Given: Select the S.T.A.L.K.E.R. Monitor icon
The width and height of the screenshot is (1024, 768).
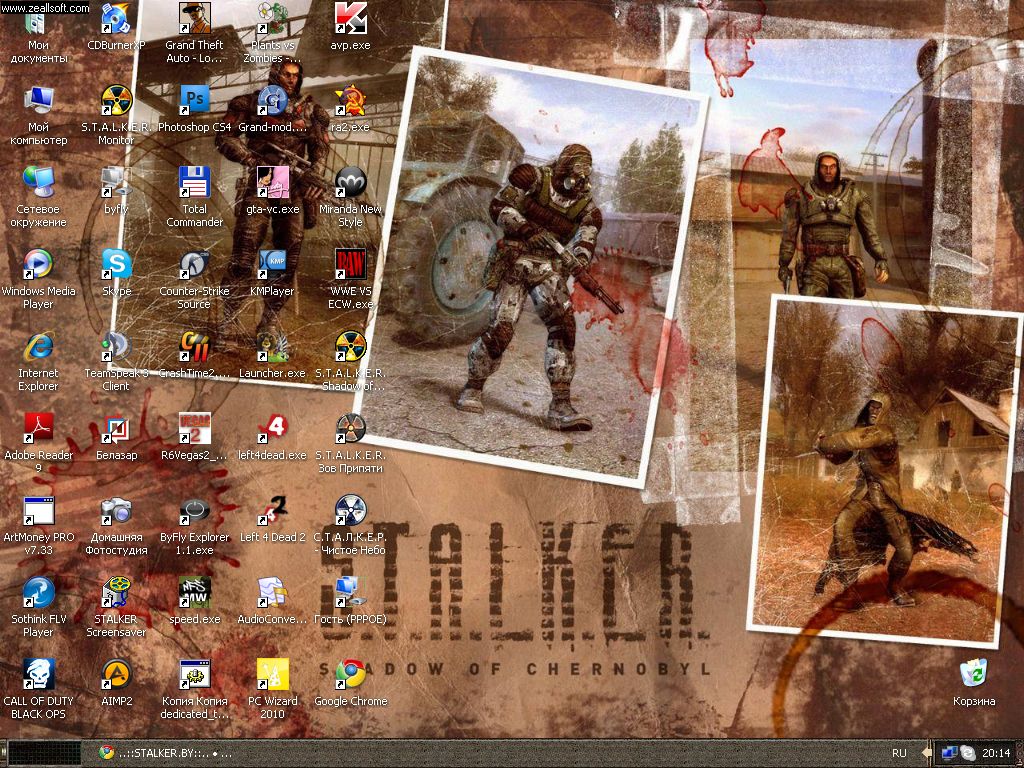Looking at the screenshot, I should pos(116,101).
